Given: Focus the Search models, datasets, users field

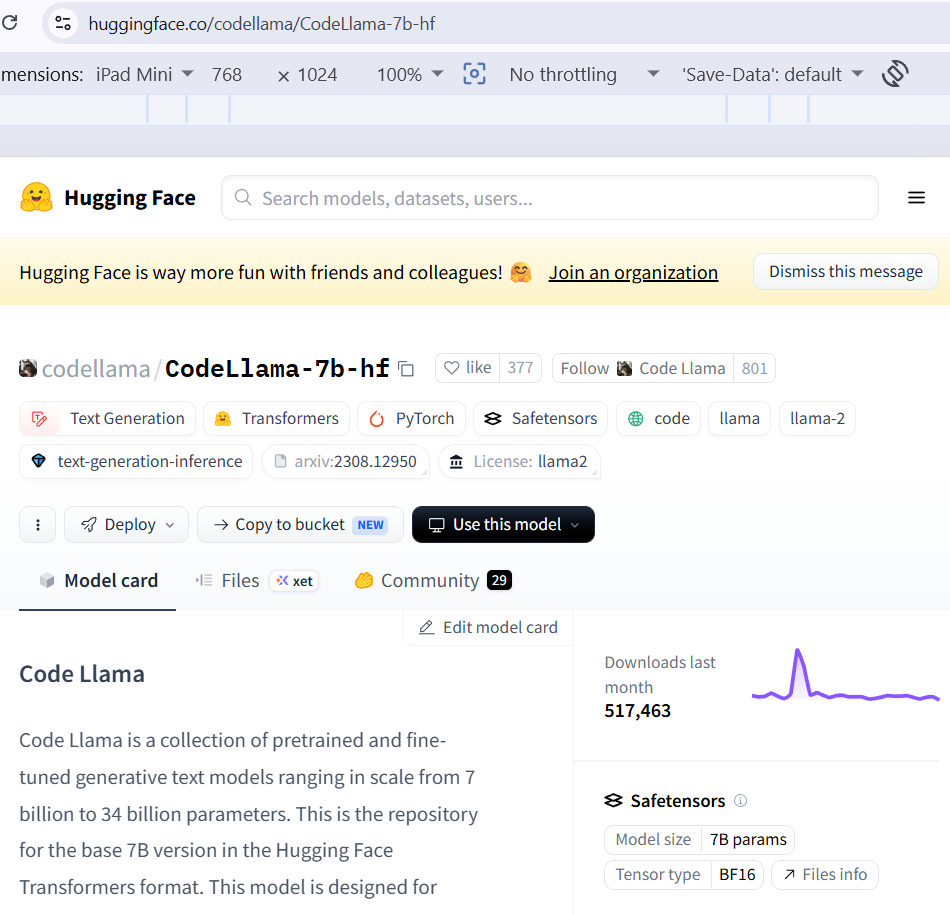Looking at the screenshot, I should pos(550,198).
